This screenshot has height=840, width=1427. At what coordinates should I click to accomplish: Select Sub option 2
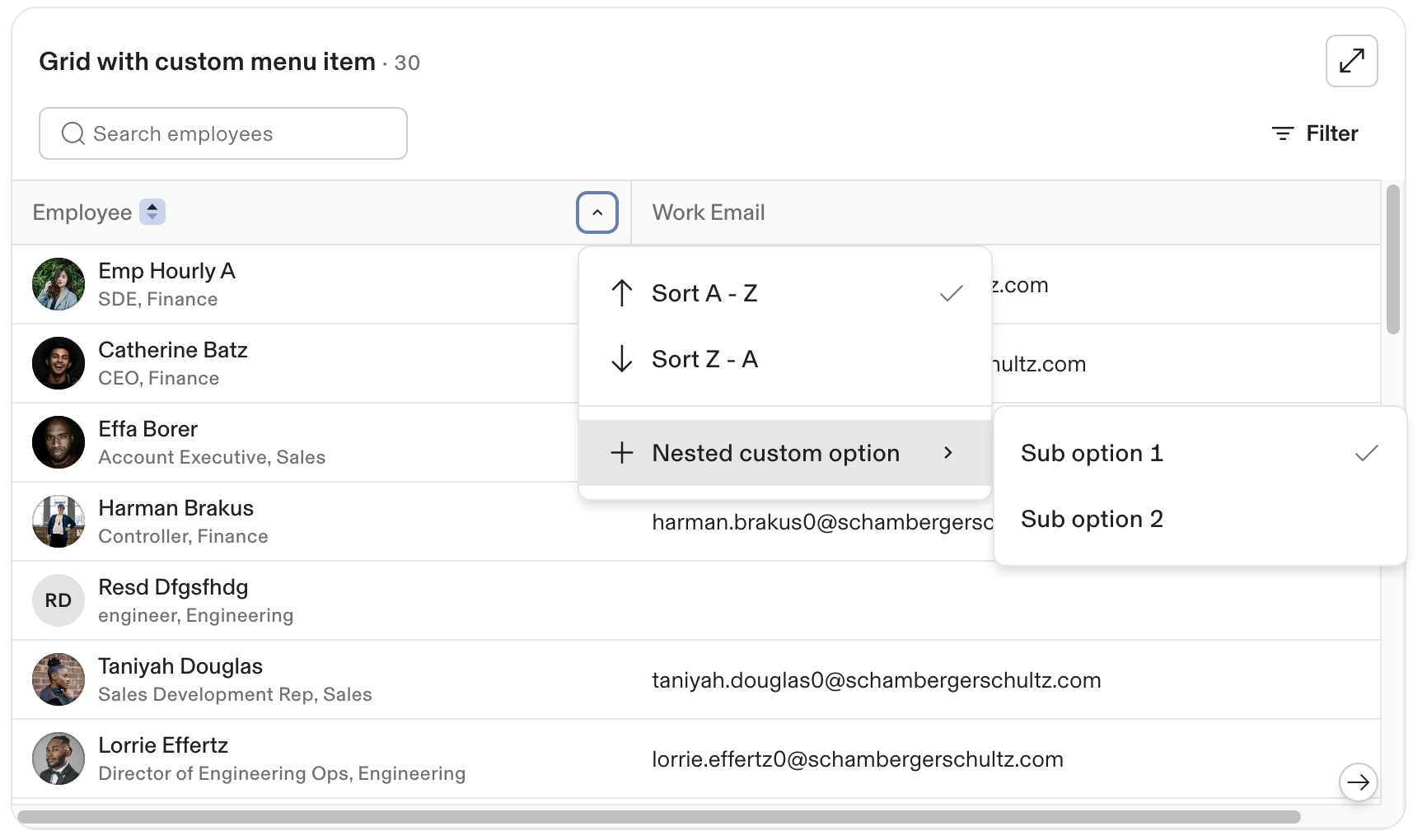point(1092,519)
